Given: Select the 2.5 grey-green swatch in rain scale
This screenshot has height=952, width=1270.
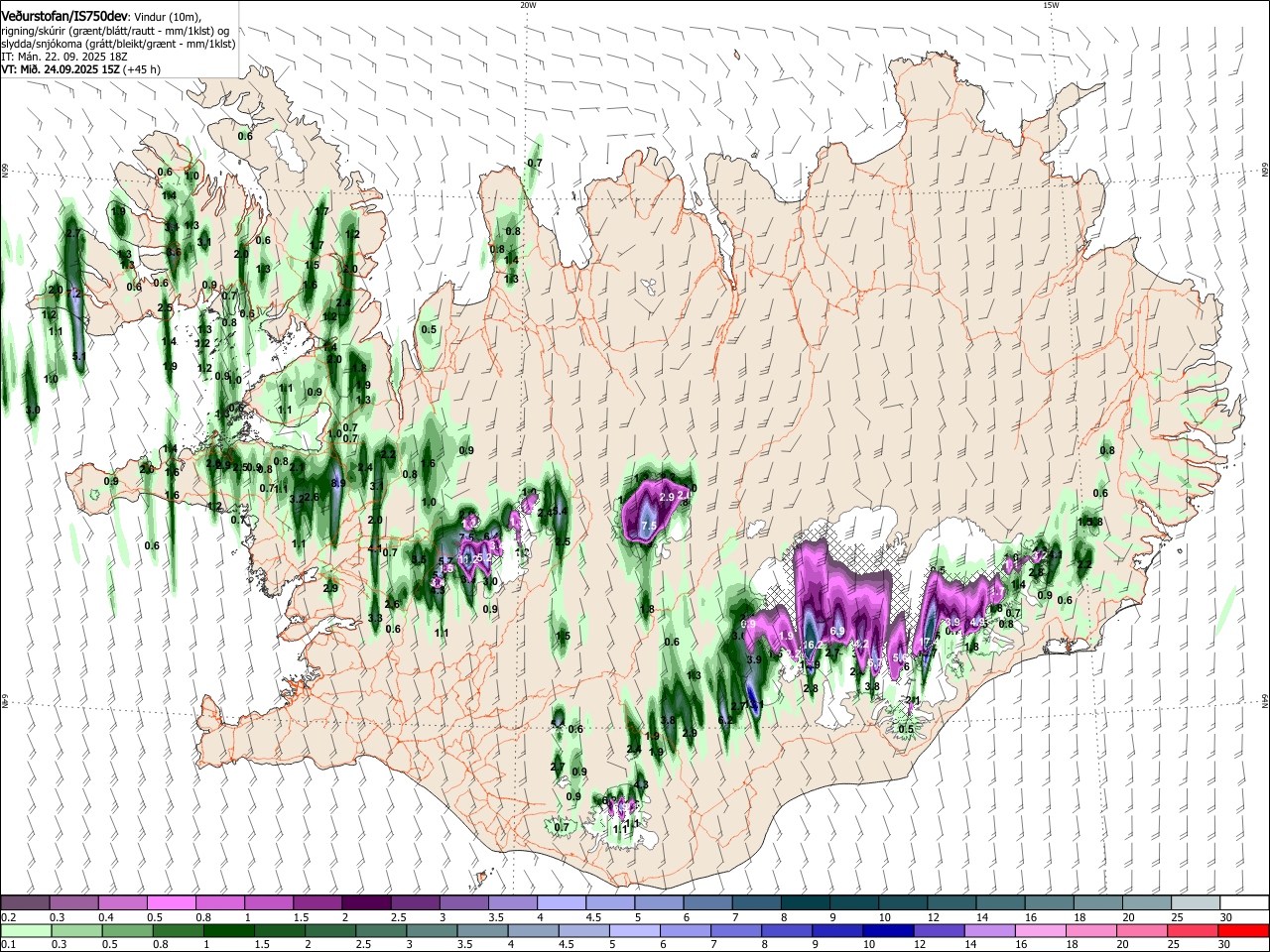Looking at the screenshot, I should point(381,930).
